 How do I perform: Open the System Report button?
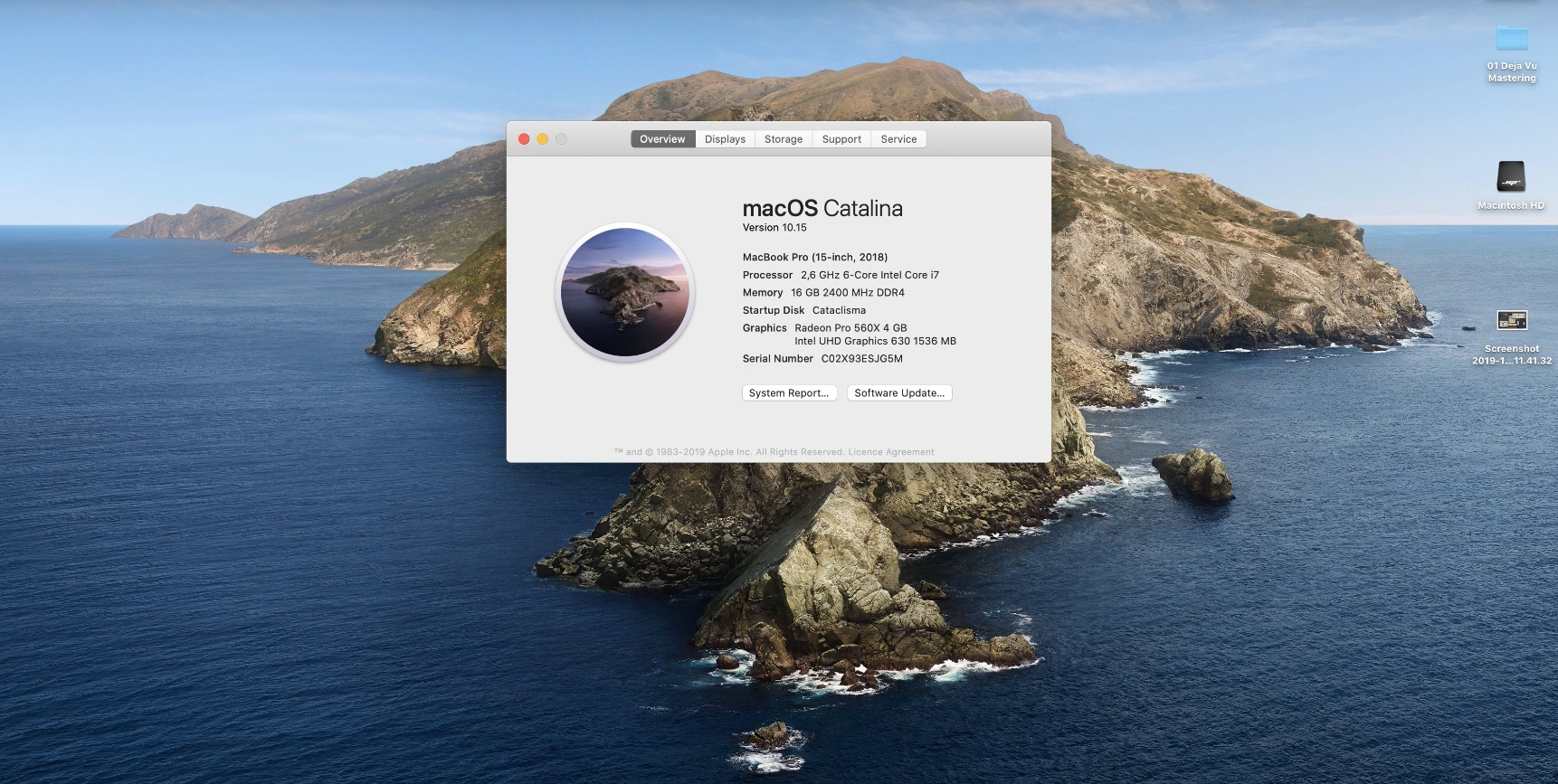pos(788,393)
